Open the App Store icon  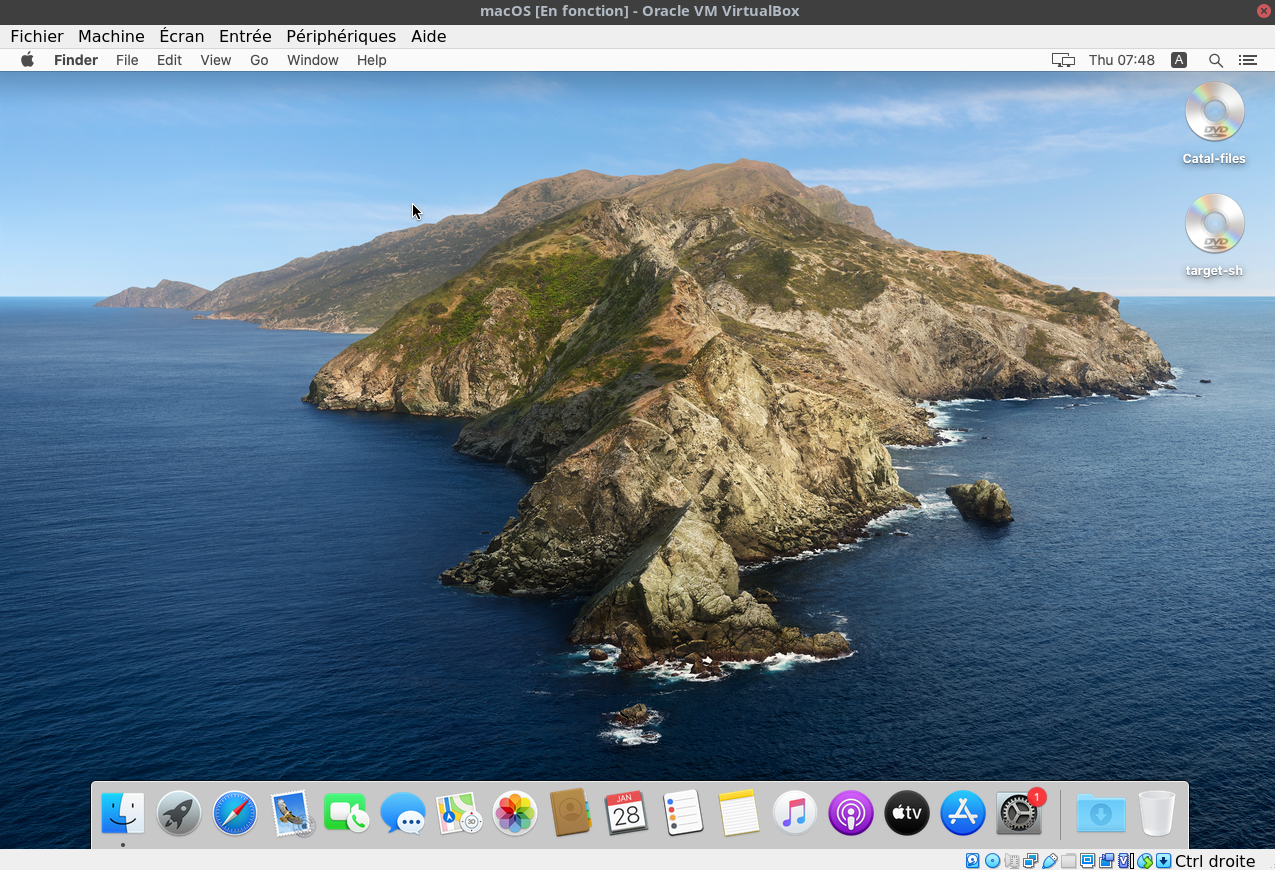click(x=963, y=813)
